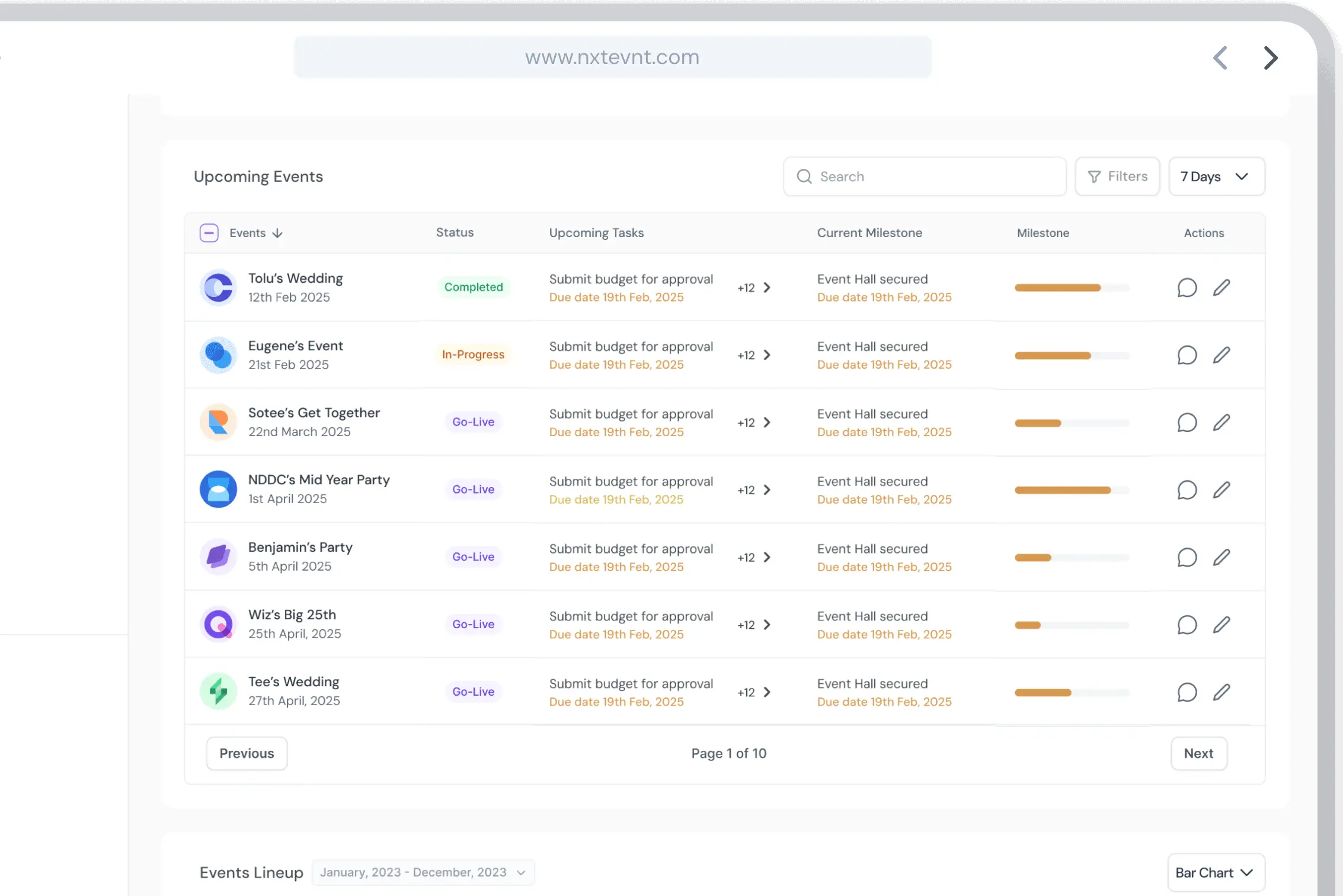Click the browser back arrow

pos(1220,57)
